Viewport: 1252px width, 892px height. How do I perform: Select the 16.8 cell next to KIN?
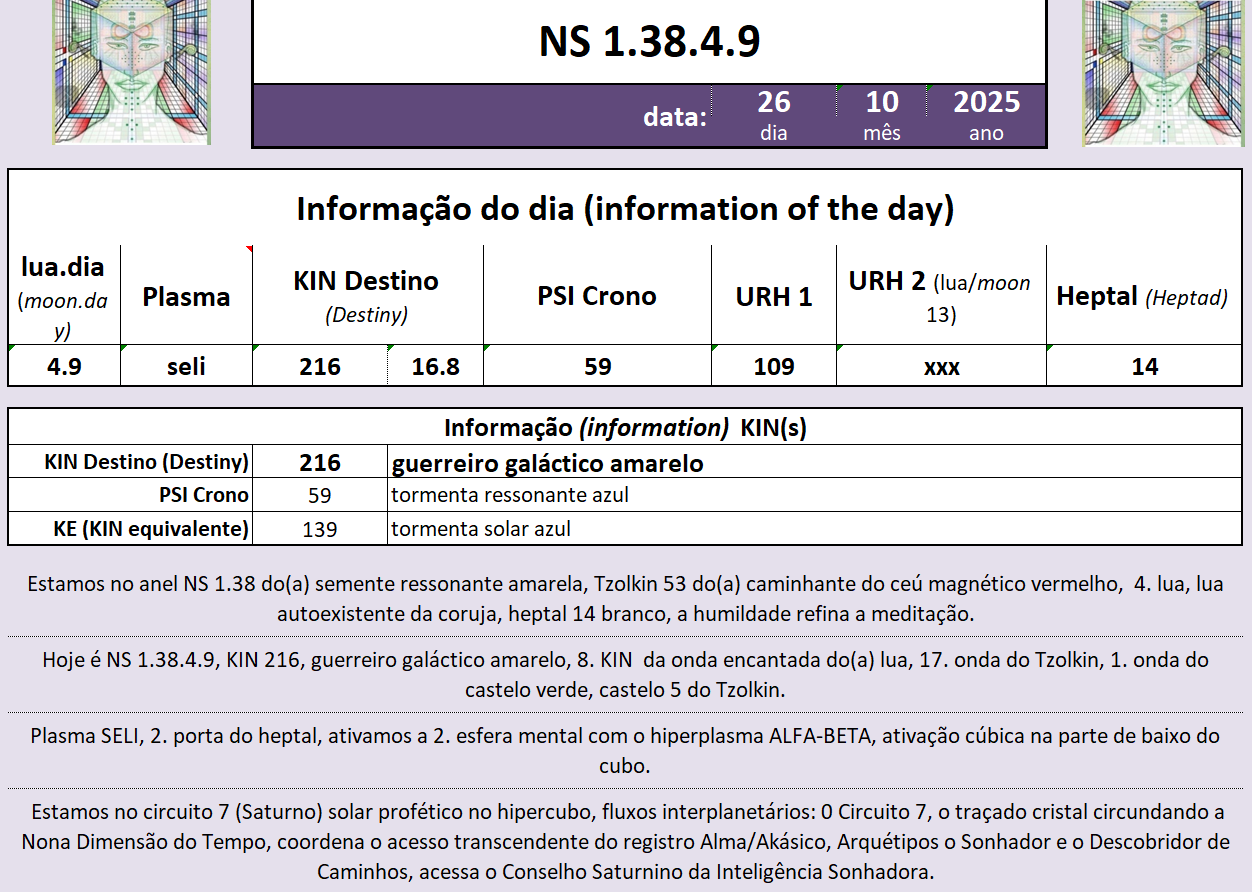pos(435,366)
